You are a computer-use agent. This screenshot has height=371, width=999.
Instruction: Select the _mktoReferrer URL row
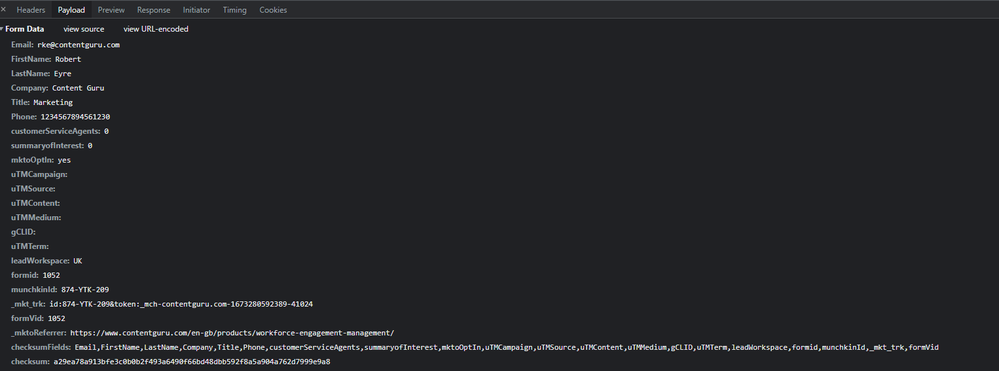[203, 333]
